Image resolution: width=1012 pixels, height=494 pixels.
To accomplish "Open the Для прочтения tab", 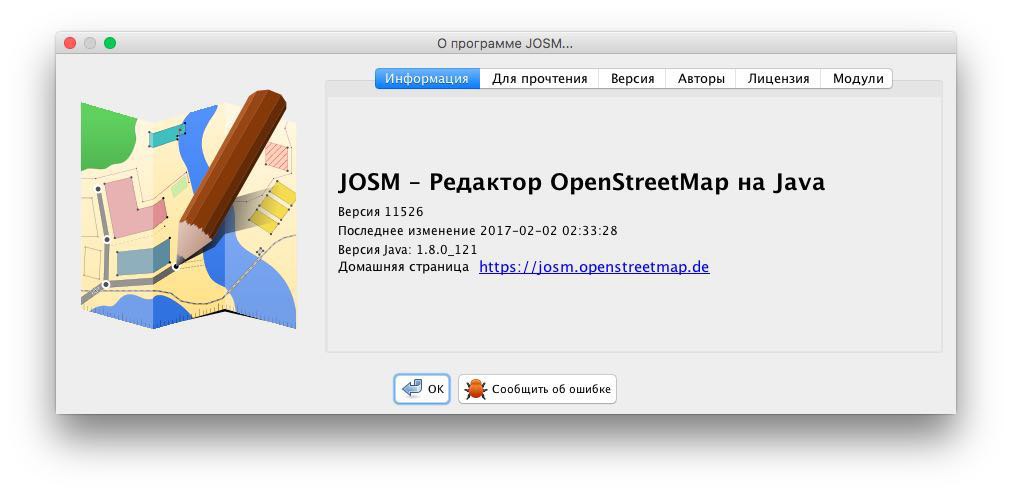I will (540, 79).
